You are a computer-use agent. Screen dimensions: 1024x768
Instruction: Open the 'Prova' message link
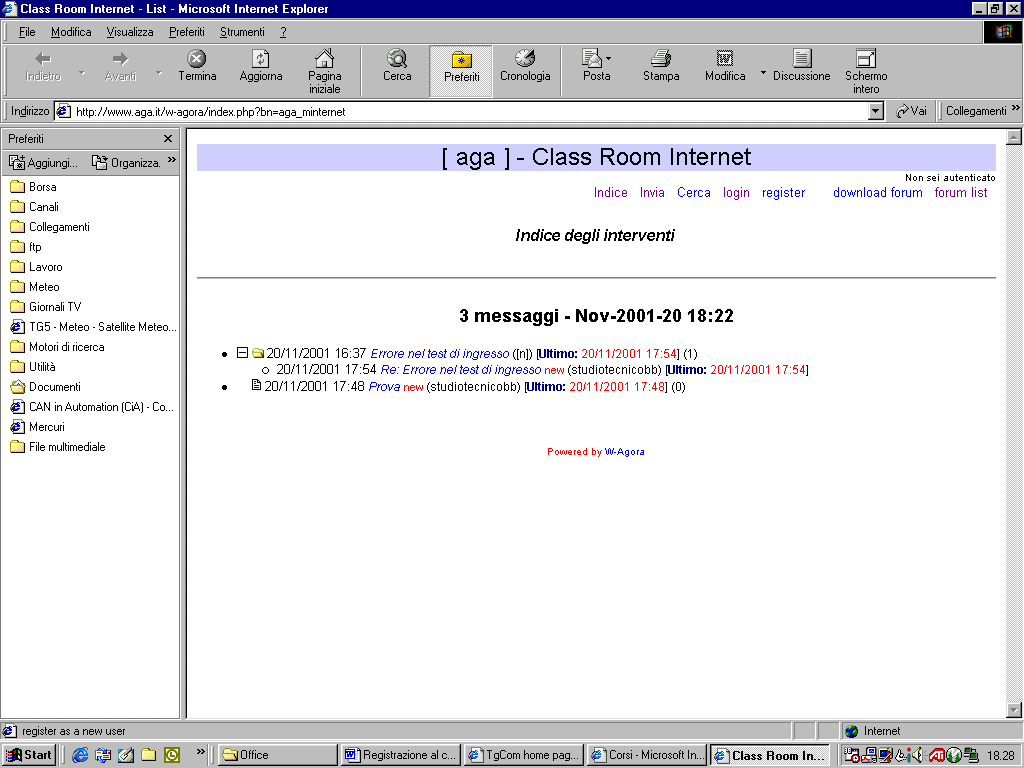coord(384,387)
